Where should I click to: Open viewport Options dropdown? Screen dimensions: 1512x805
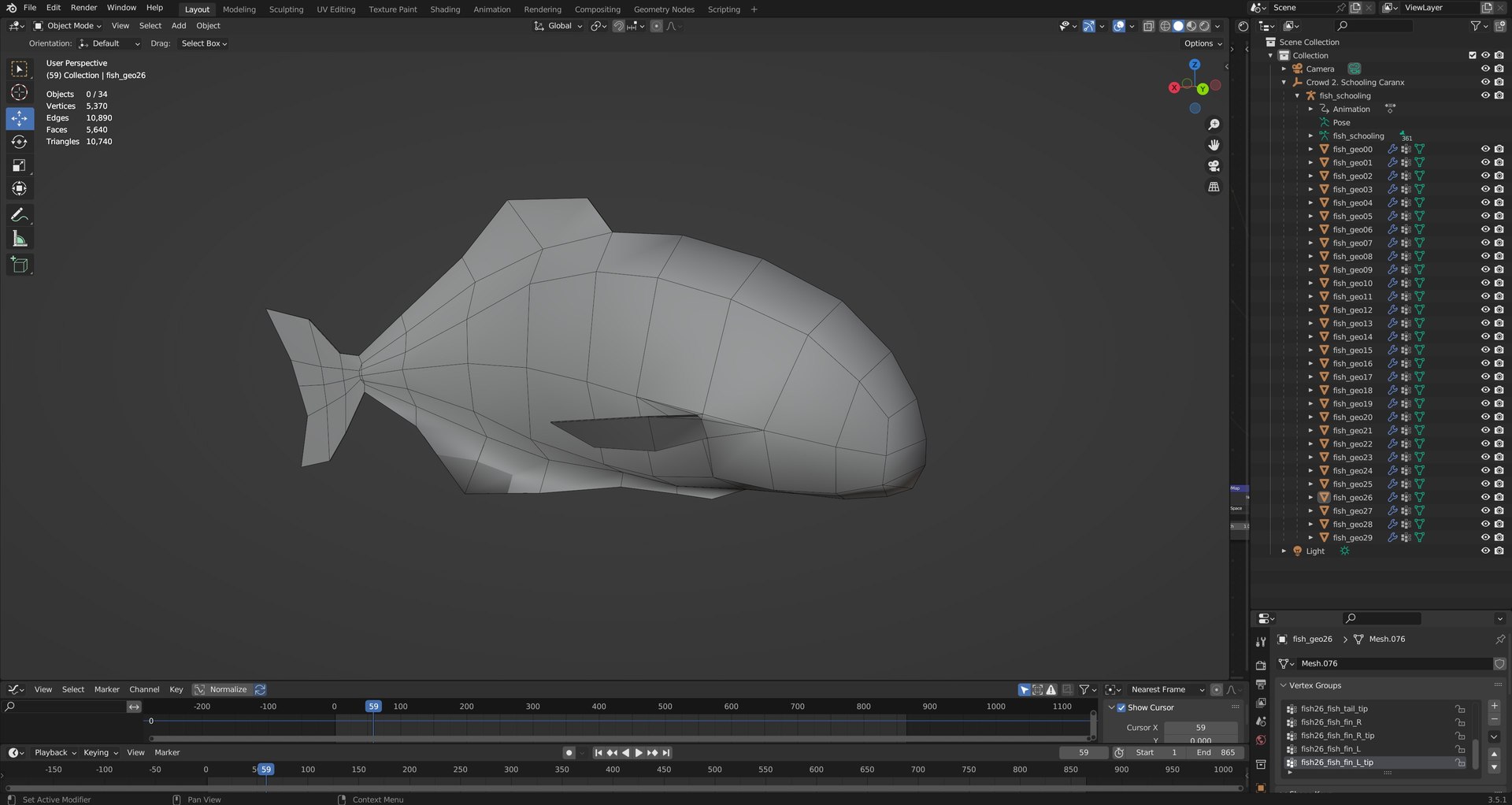[1203, 43]
